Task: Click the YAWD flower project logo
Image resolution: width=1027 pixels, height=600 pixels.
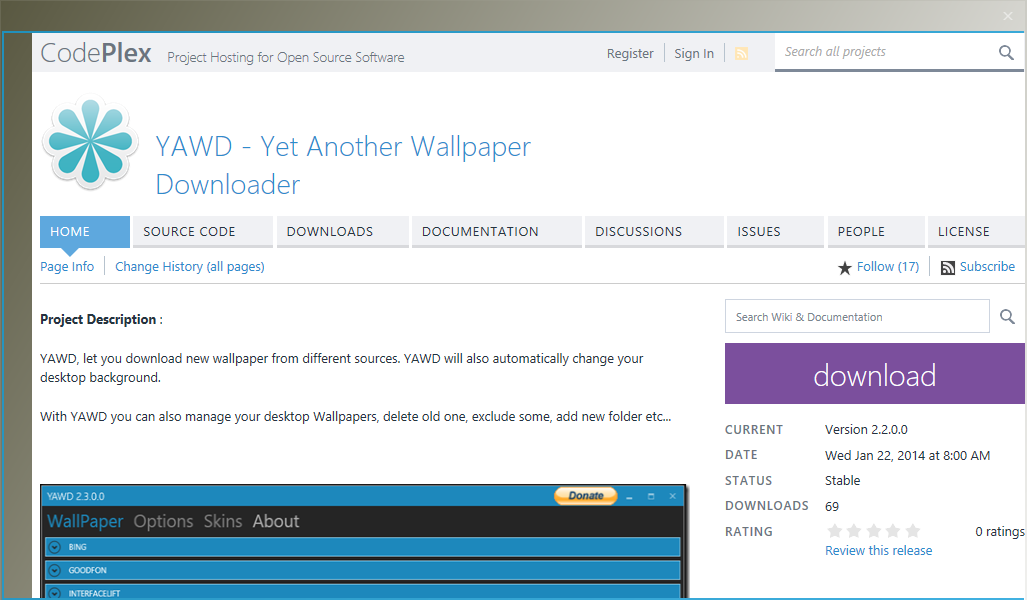Action: [90, 142]
